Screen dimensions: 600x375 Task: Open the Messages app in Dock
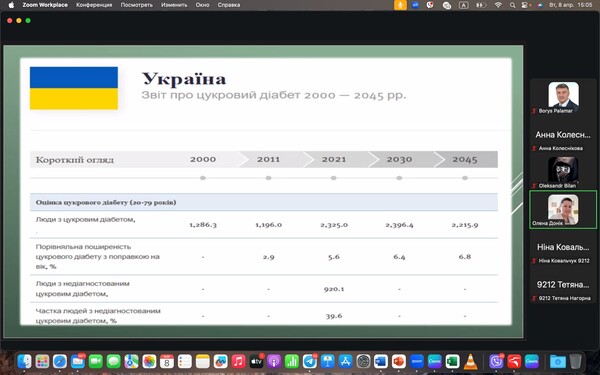[x=114, y=361]
